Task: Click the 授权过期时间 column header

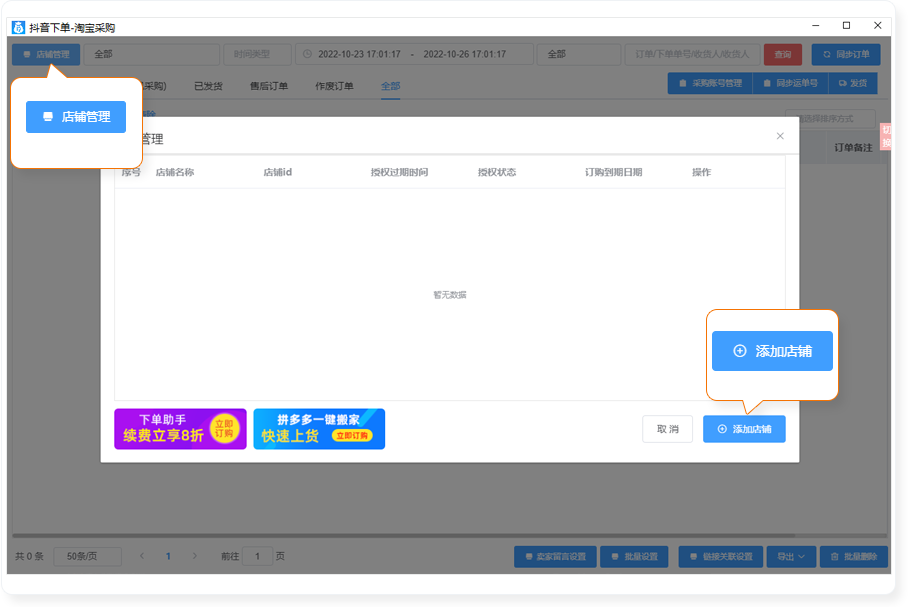Action: (x=399, y=173)
